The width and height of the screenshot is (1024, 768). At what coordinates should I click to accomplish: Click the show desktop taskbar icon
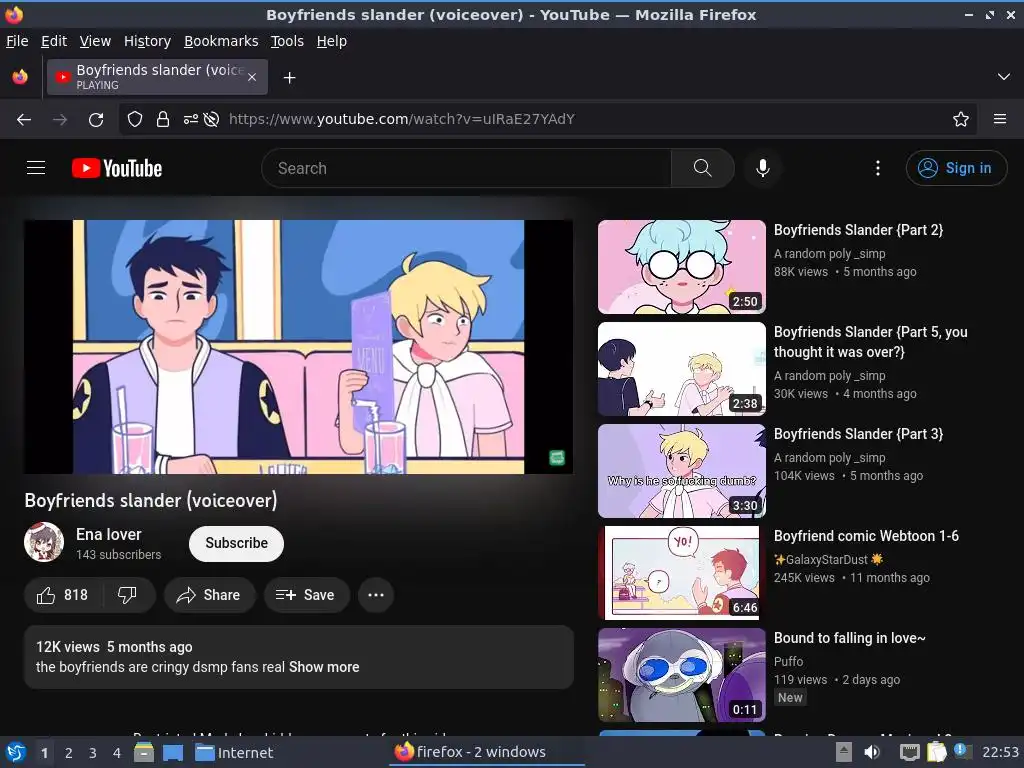(173, 752)
